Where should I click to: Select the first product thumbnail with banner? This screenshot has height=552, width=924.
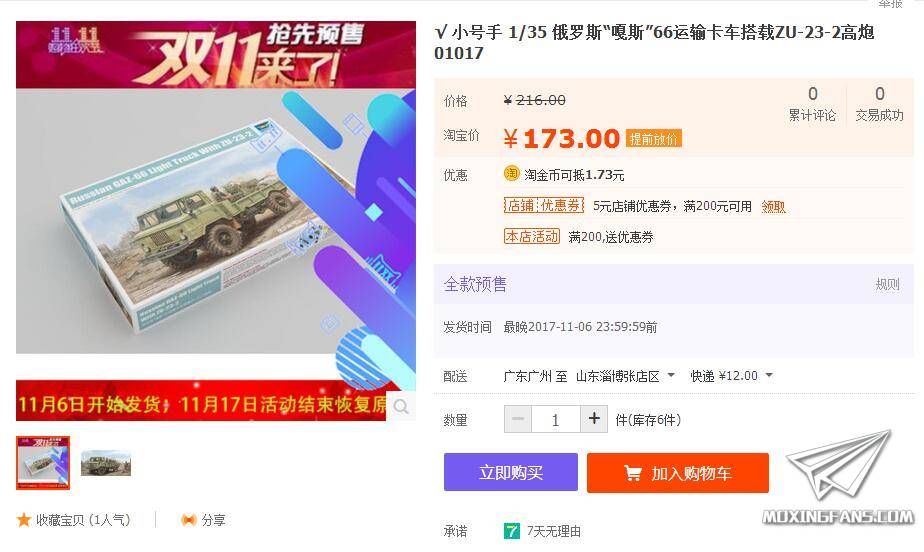pos(43,463)
